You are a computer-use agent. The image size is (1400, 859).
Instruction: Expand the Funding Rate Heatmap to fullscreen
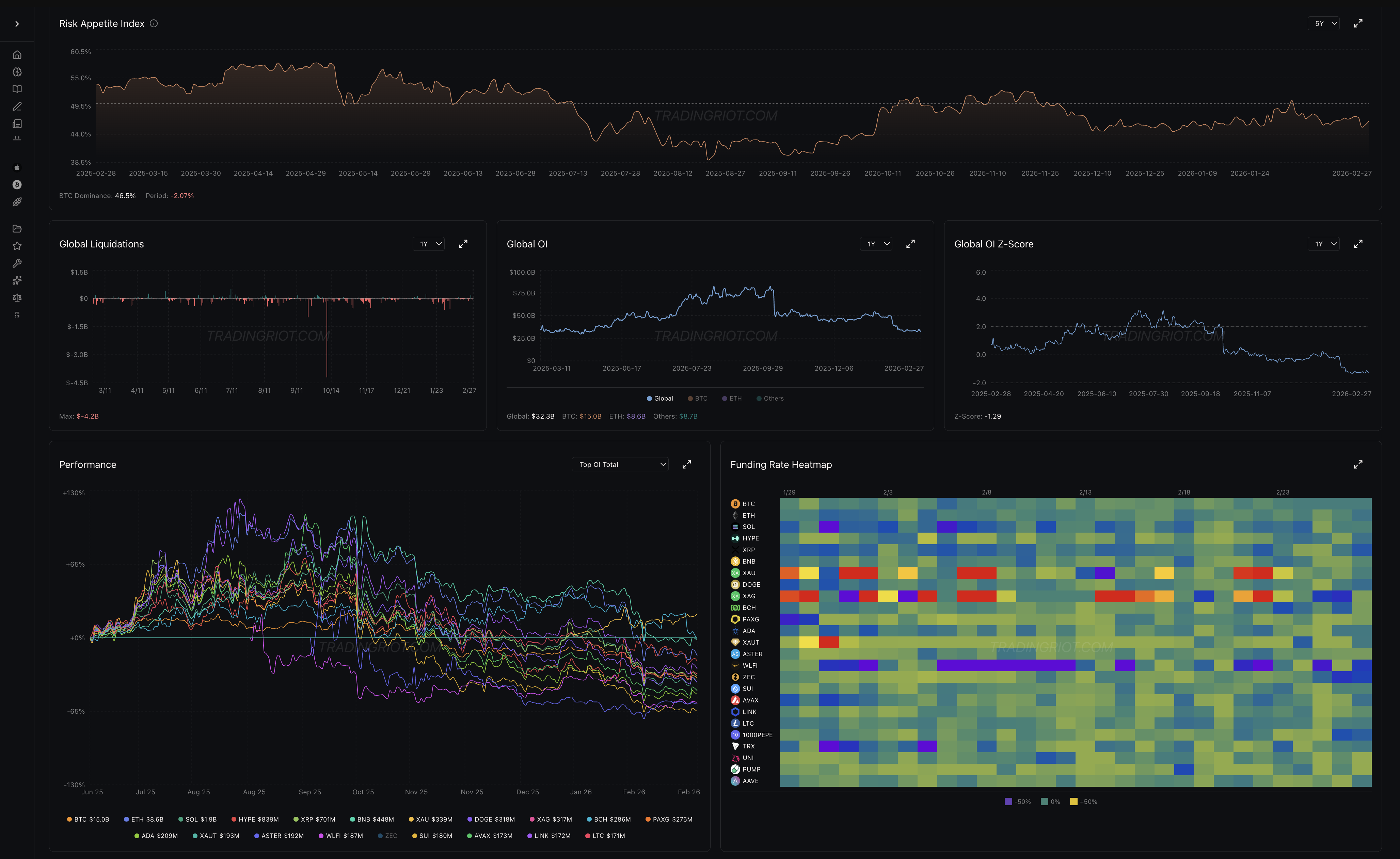pyautogui.click(x=1358, y=464)
